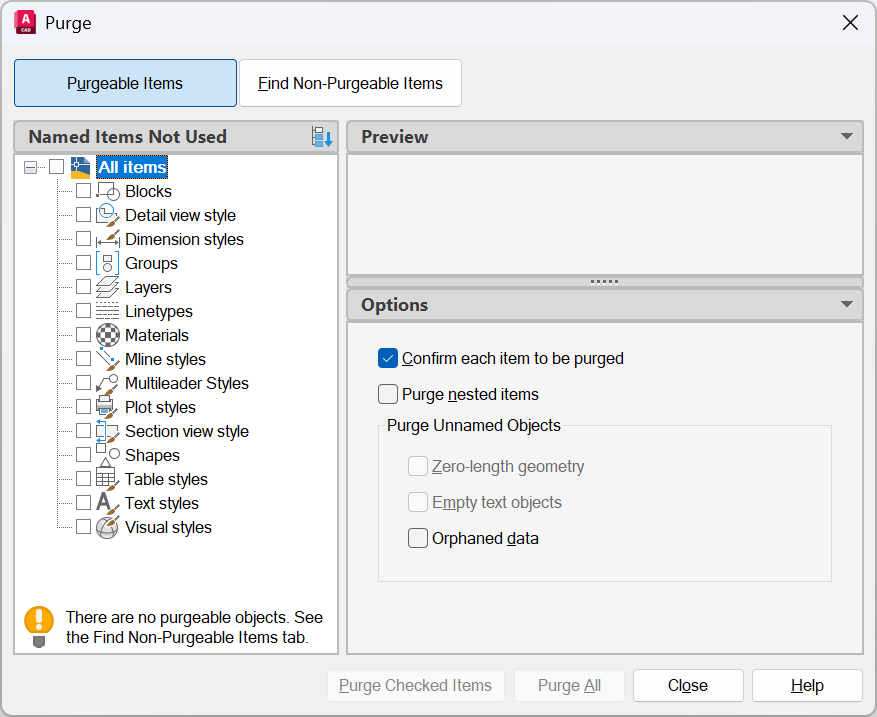Collapse the Options panel arrow
This screenshot has width=877, height=717.
pyautogui.click(x=846, y=305)
